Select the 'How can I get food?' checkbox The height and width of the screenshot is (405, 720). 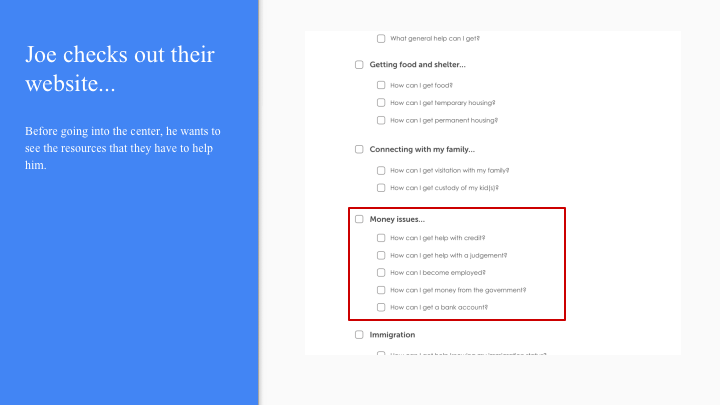pyautogui.click(x=381, y=85)
